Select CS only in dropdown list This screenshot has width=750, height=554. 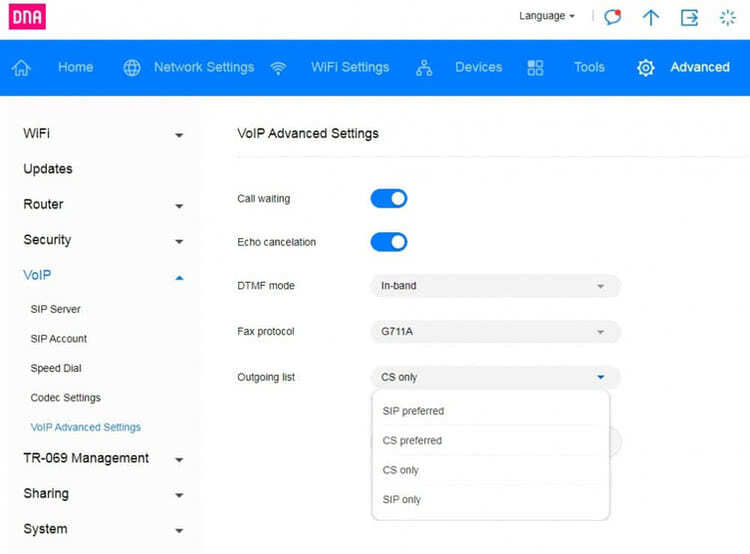[491, 470]
